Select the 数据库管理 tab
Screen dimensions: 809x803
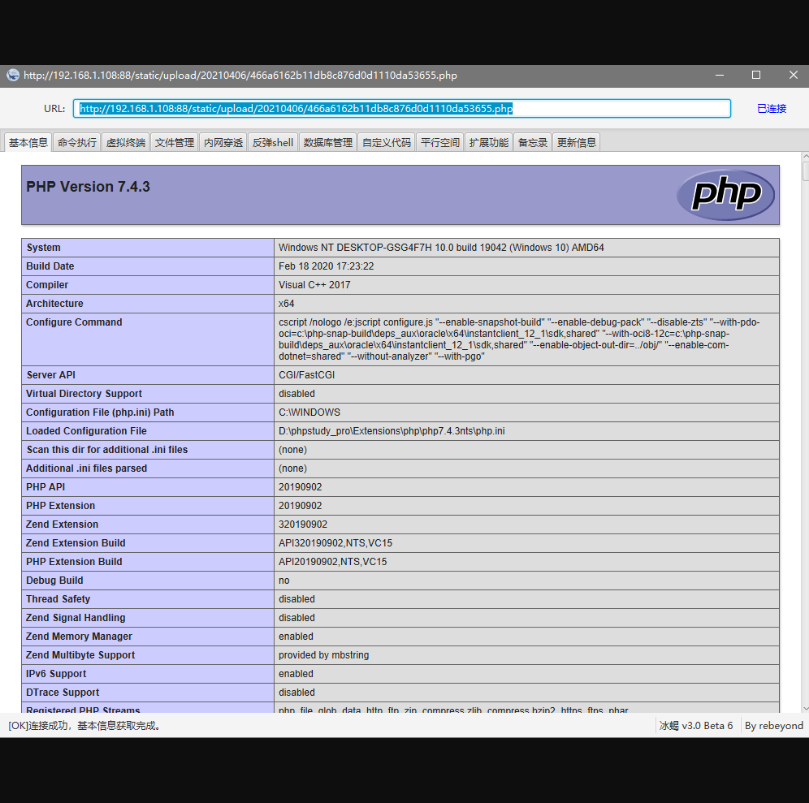pos(328,143)
